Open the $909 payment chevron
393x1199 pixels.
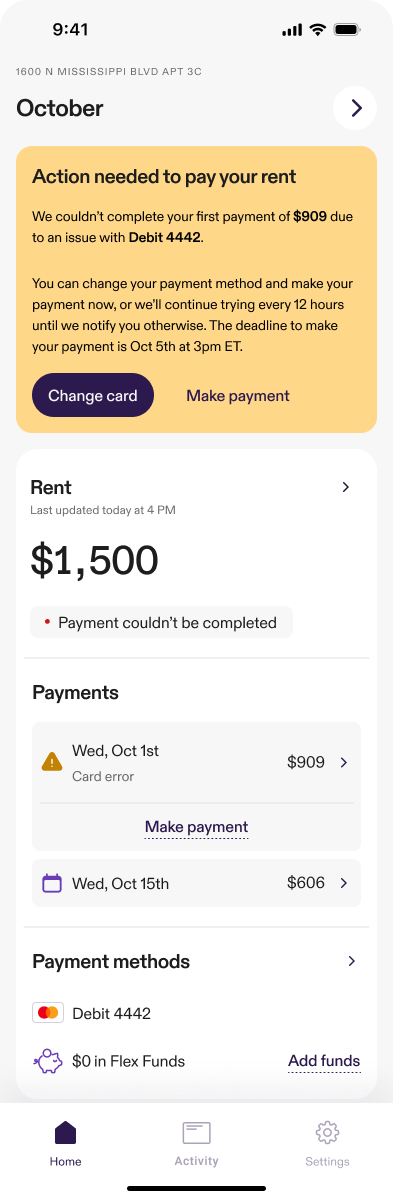344,762
